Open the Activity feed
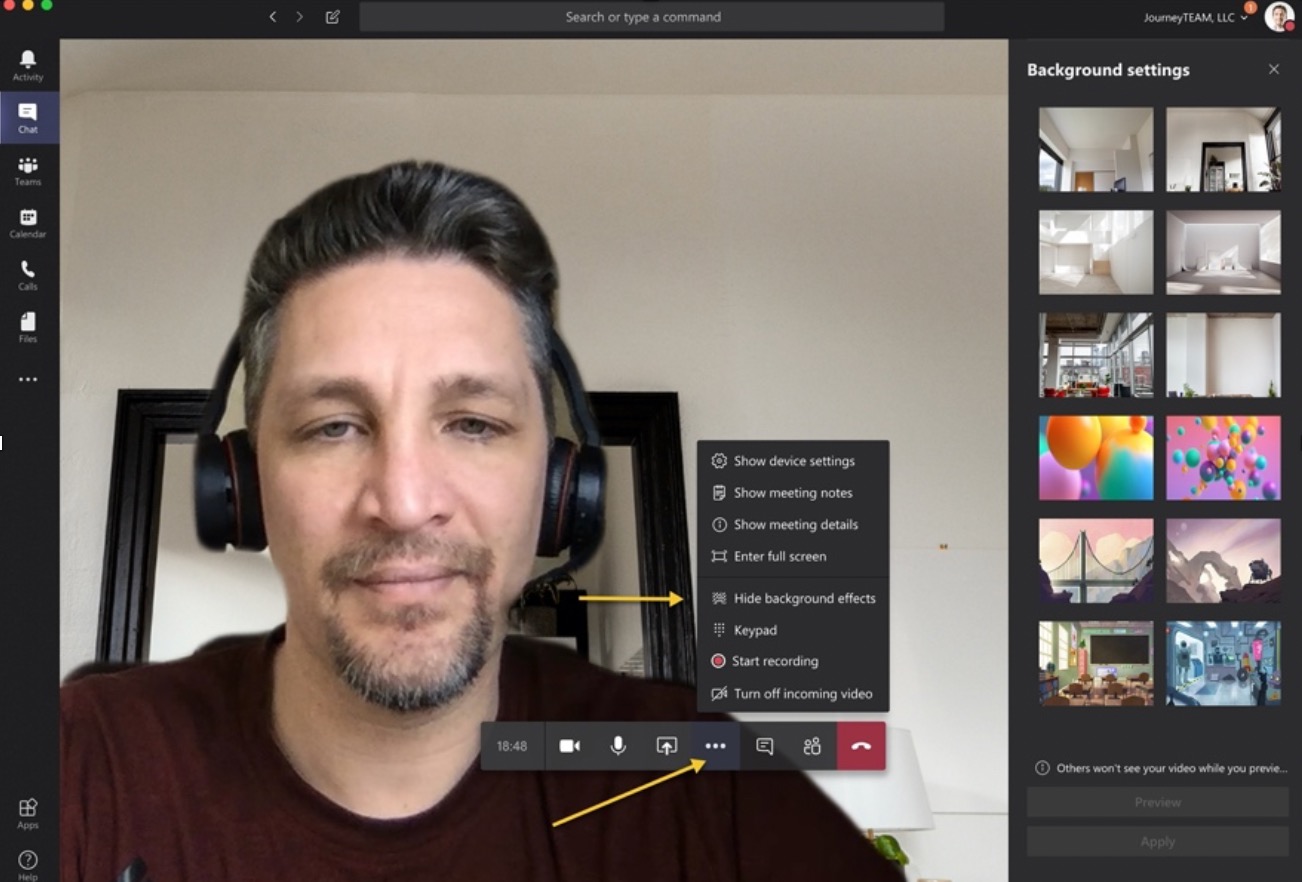Image resolution: width=1302 pixels, height=882 pixels. pyautogui.click(x=28, y=66)
